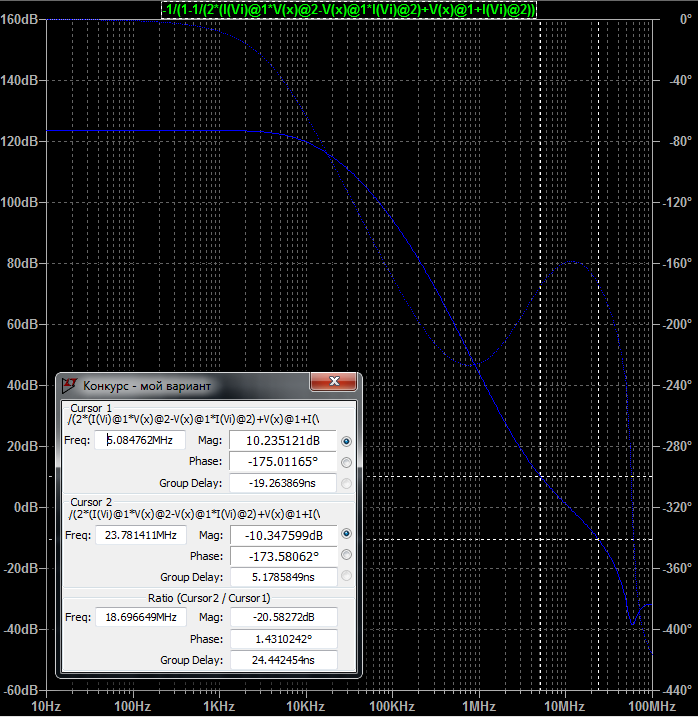Click the 1KHz frequency axis label
This screenshot has height=717, width=698.
(219, 706)
